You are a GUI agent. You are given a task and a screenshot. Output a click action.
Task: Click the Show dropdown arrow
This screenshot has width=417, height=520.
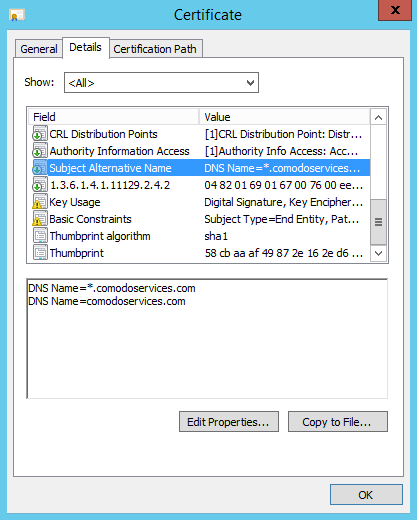coord(250,83)
